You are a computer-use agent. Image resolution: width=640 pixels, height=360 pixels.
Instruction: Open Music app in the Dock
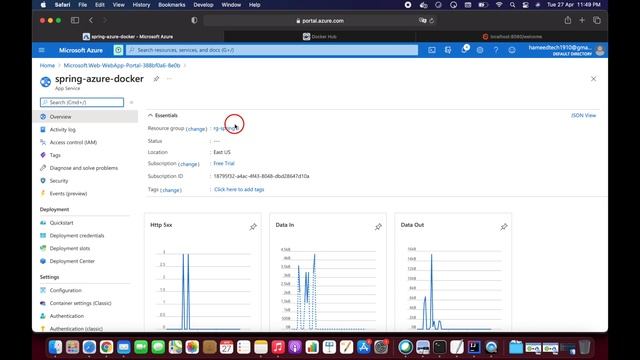tap(278, 347)
